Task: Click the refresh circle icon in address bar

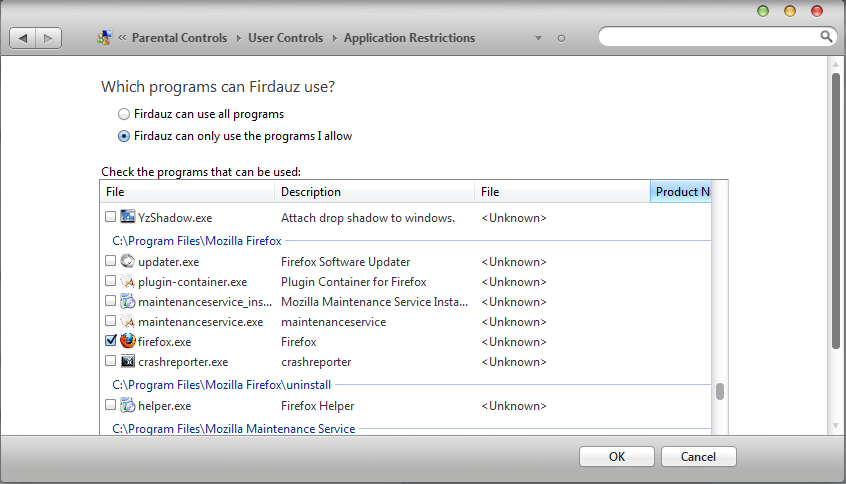Action: [x=561, y=38]
